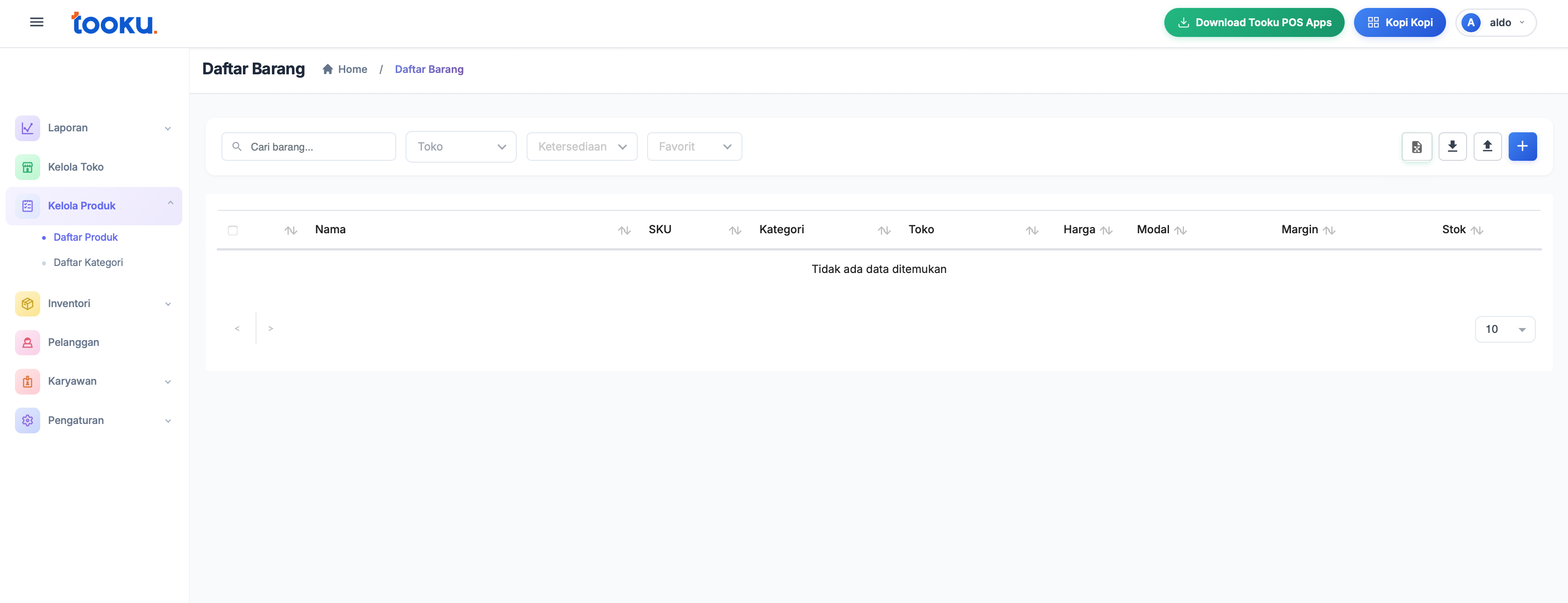Open the Toko filter dropdown
This screenshot has height=603, width=1568.
tap(461, 147)
